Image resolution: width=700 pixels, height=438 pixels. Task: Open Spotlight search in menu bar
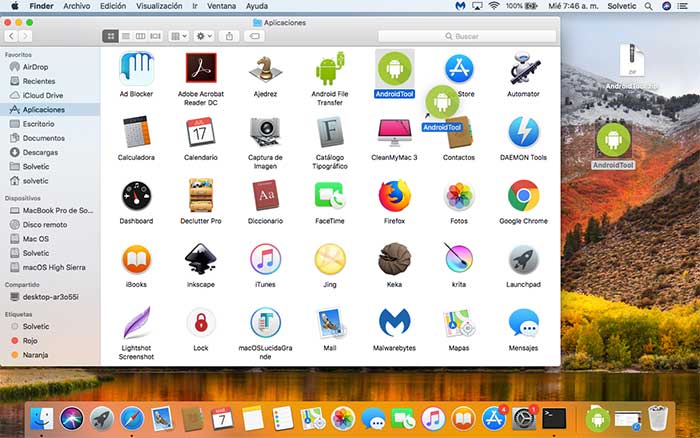[648, 6]
